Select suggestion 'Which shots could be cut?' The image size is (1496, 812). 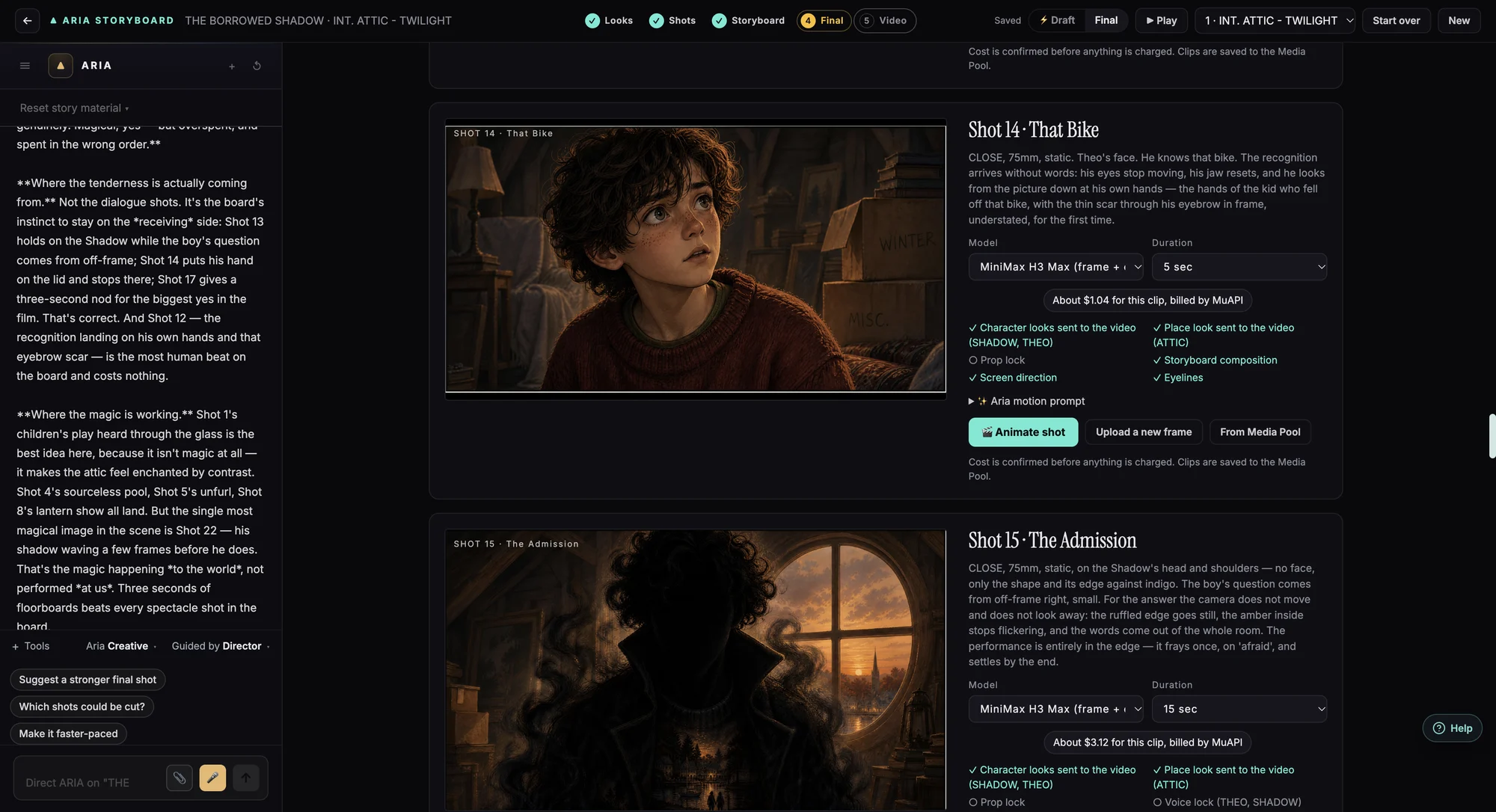(x=82, y=707)
